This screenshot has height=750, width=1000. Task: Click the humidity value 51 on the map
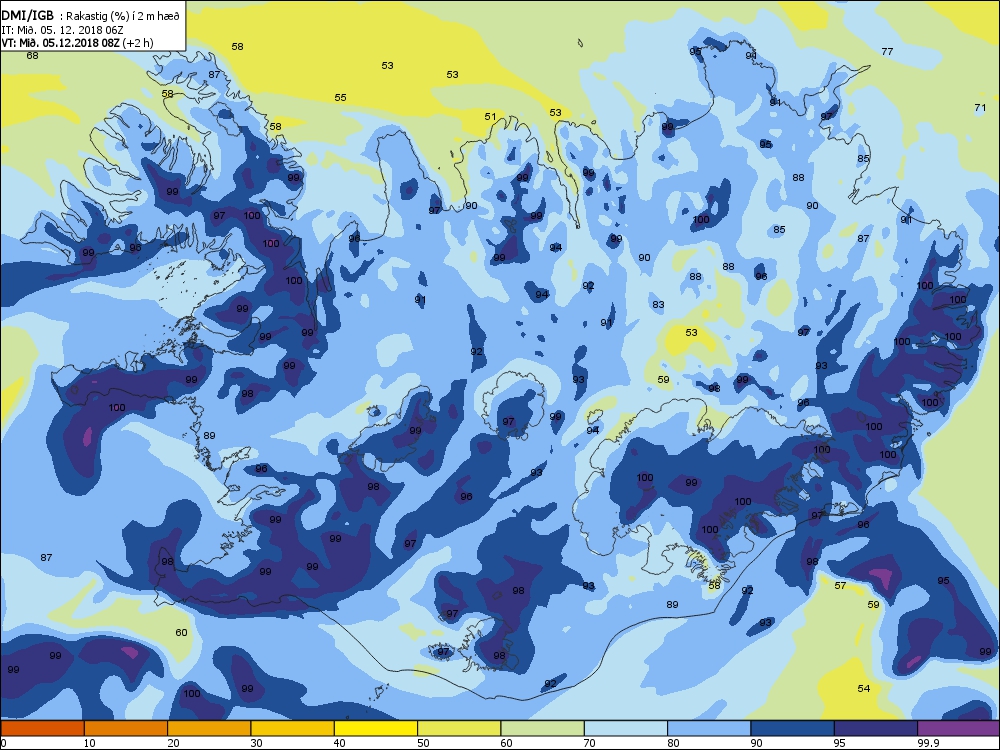pyautogui.click(x=490, y=117)
